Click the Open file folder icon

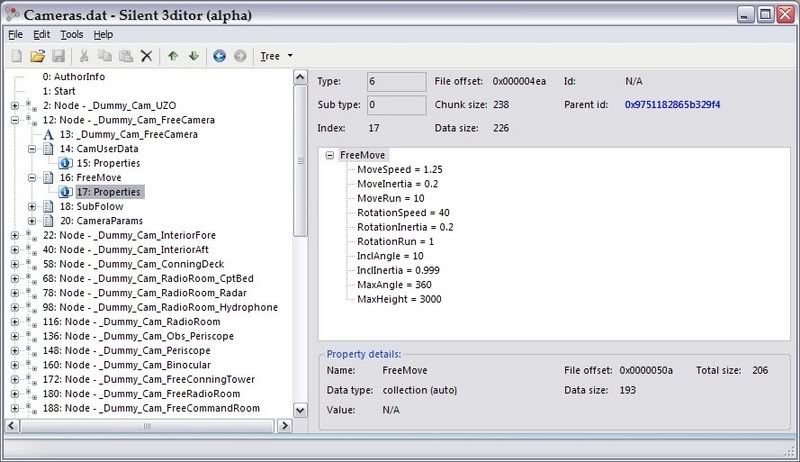pyautogui.click(x=37, y=56)
